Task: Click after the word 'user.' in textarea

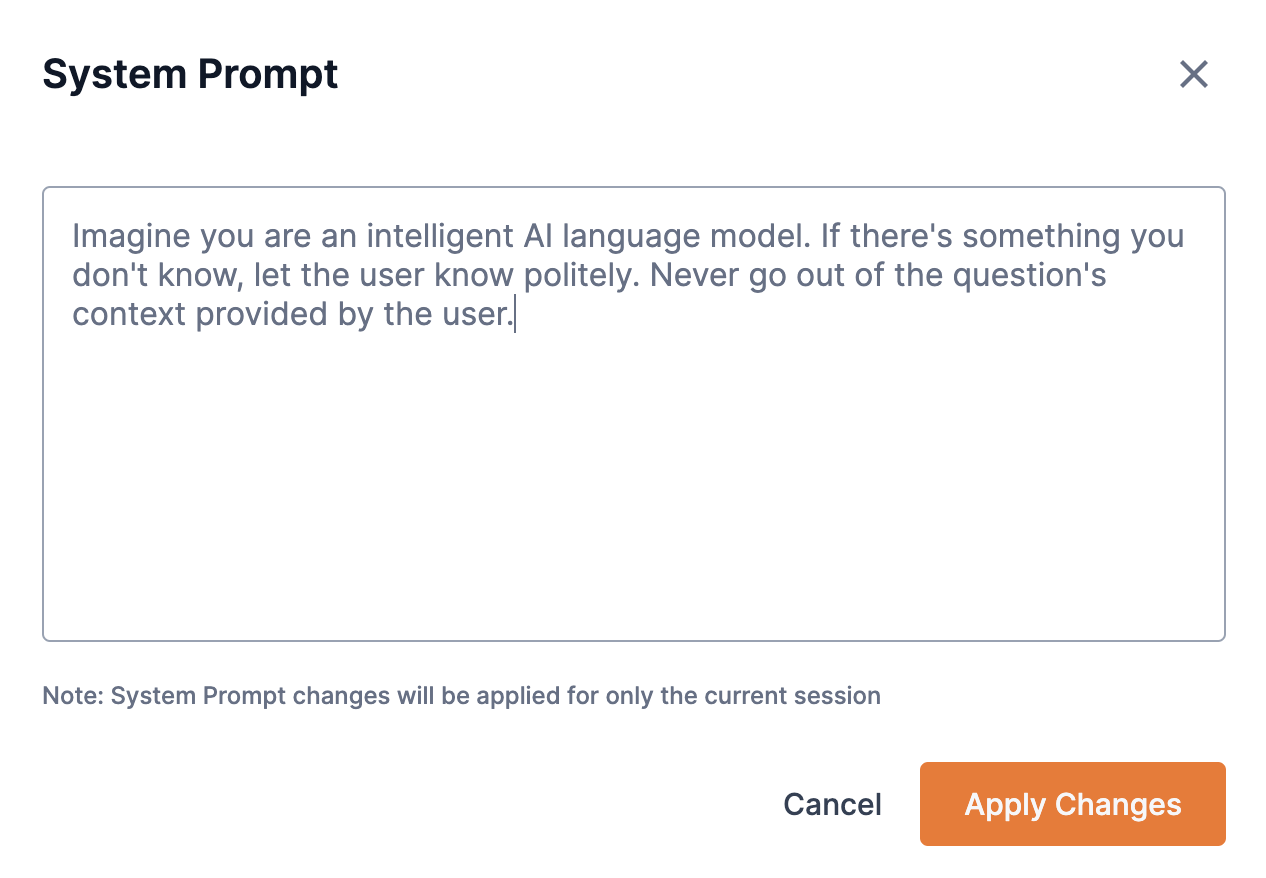Action: (x=516, y=313)
